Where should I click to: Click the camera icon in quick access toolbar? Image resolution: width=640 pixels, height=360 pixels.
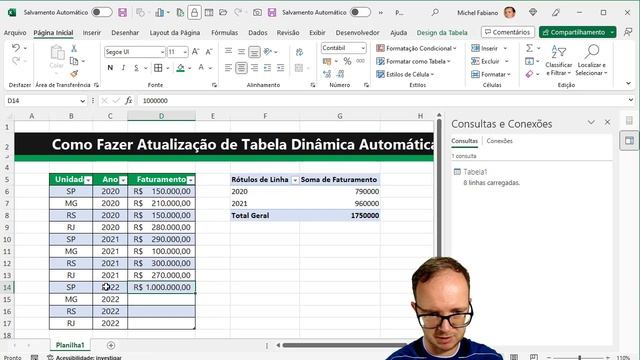click(x=257, y=13)
